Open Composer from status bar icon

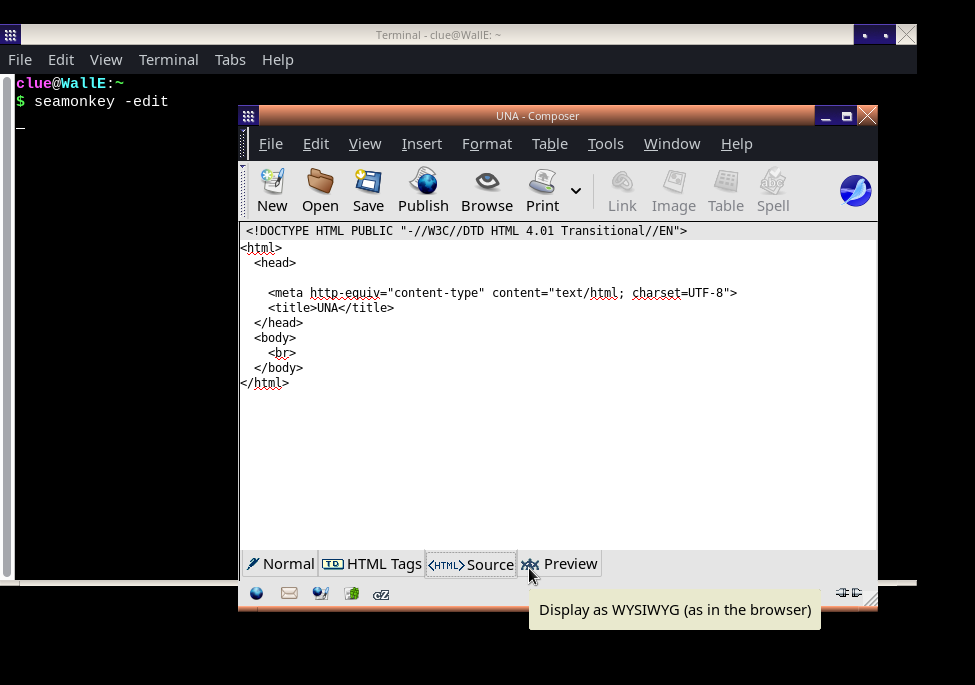(x=320, y=594)
